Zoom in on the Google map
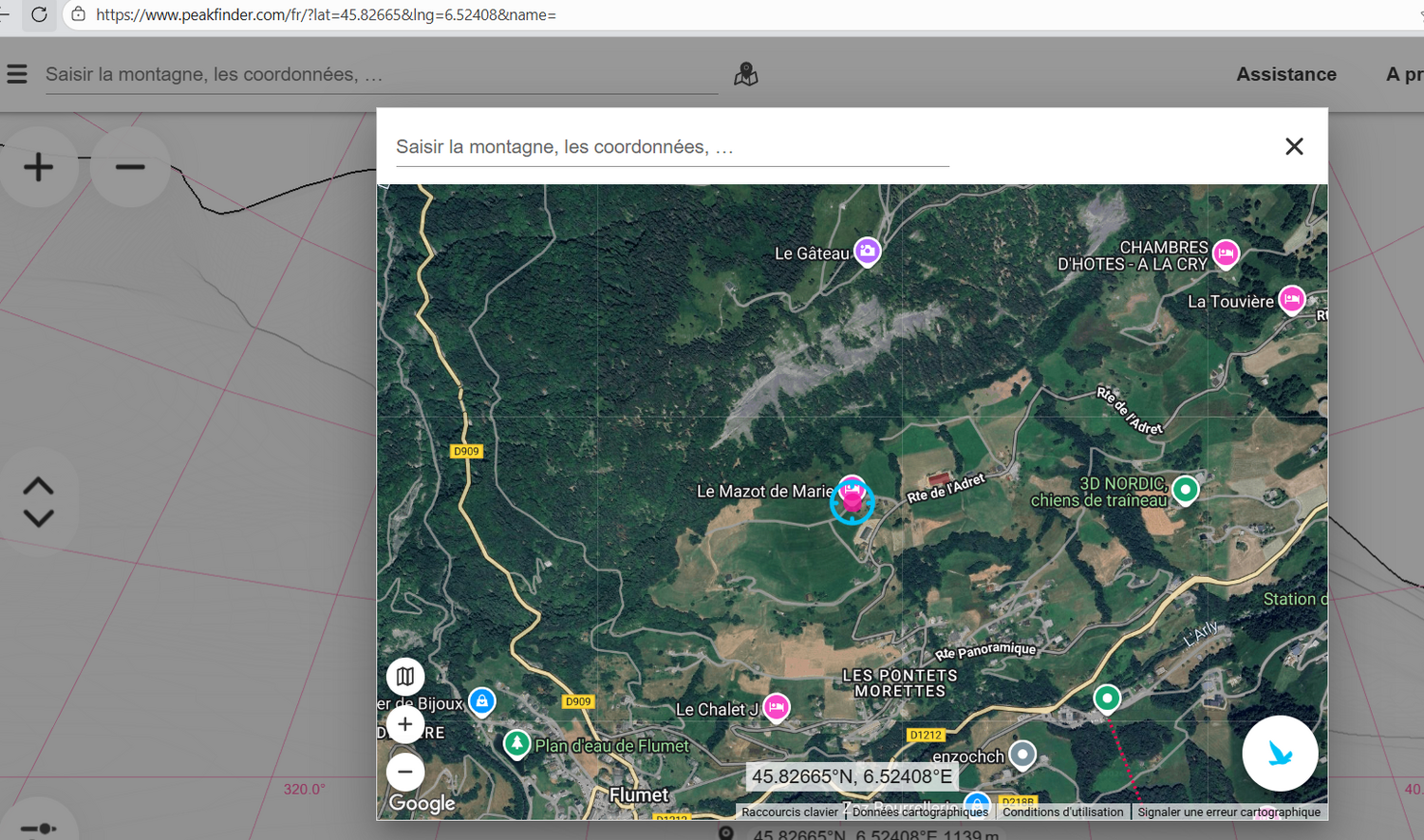This screenshot has height=840, width=1424. pyautogui.click(x=405, y=724)
